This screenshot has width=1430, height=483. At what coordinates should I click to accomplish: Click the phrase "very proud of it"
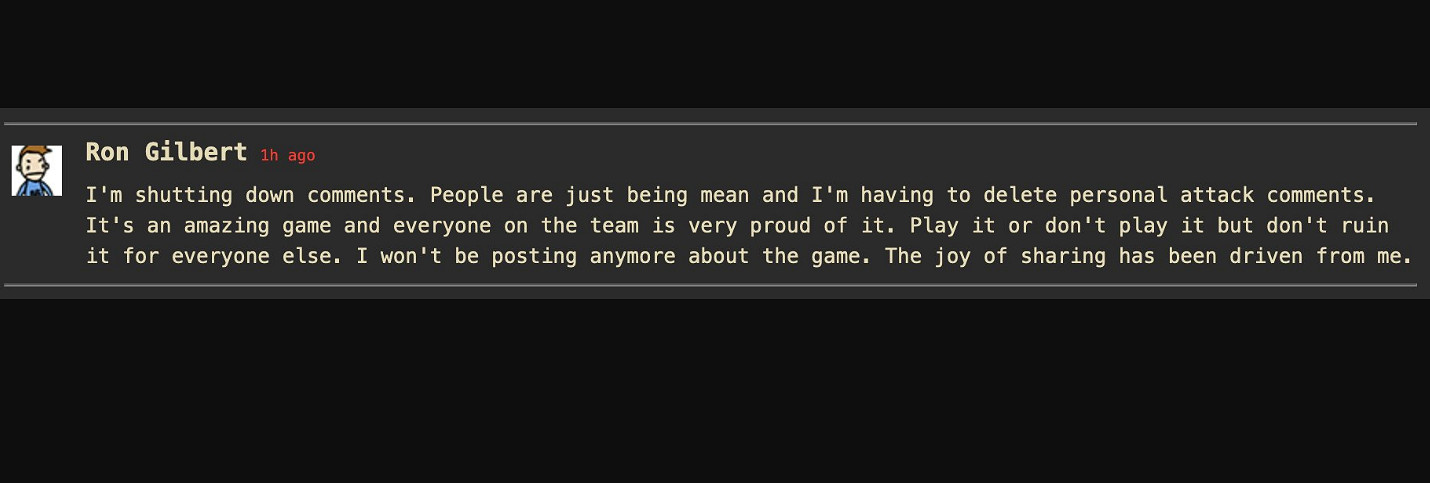(x=786, y=225)
